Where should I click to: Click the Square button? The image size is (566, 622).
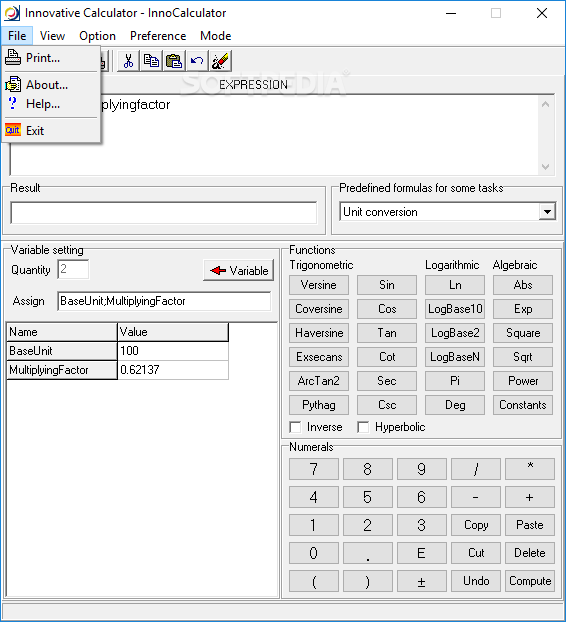click(523, 333)
